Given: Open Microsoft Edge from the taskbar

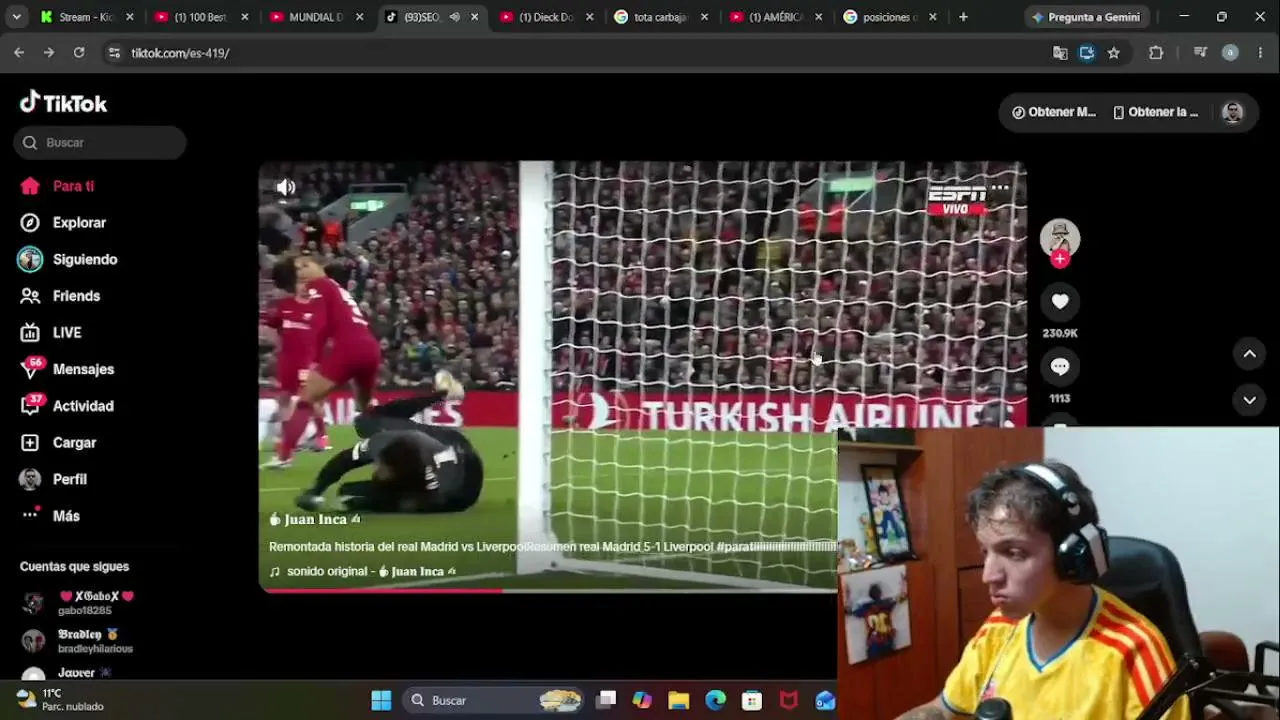Looking at the screenshot, I should point(715,700).
